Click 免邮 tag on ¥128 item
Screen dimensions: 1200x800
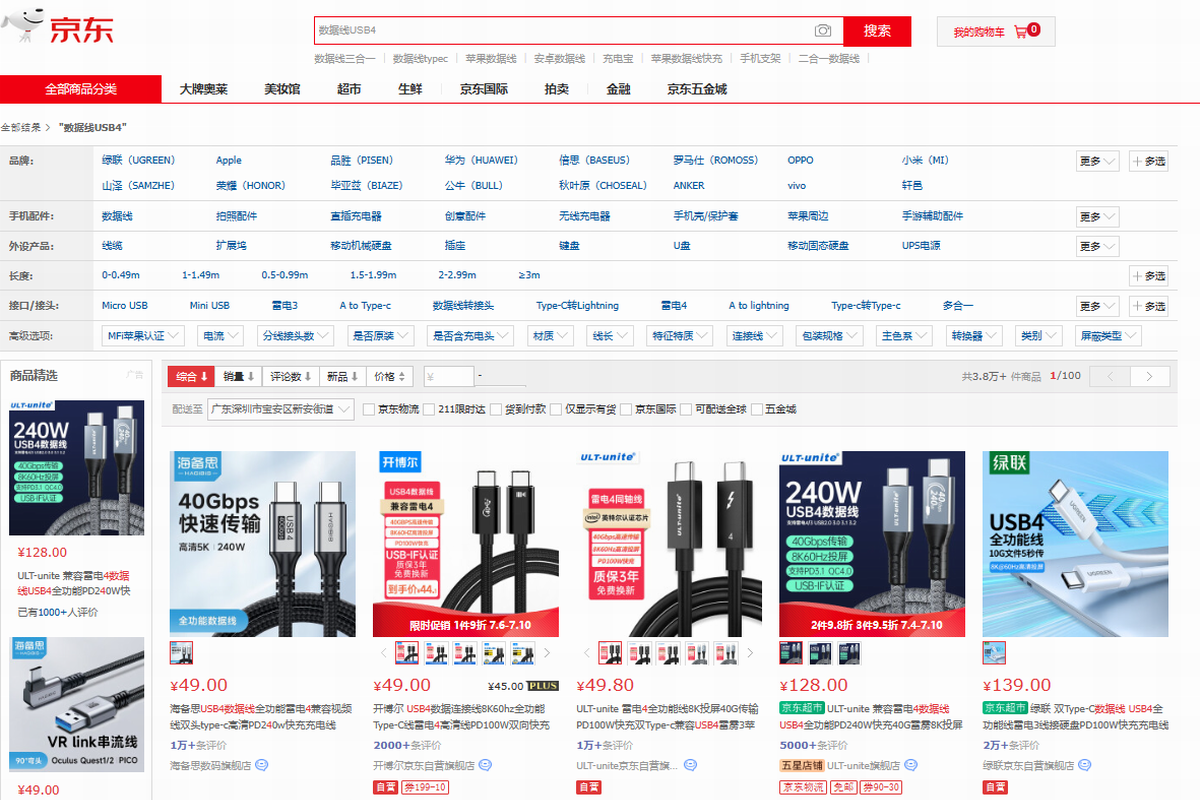click(x=843, y=787)
